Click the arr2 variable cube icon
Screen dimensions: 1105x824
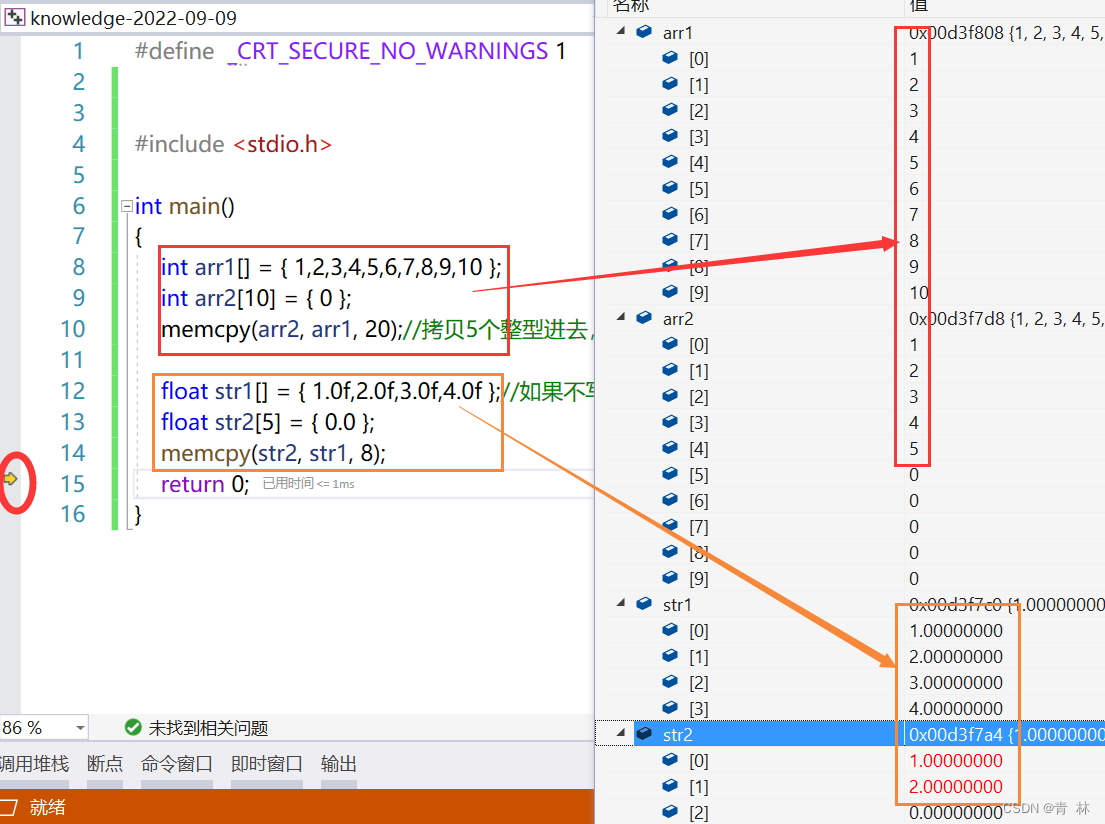pyautogui.click(x=644, y=318)
